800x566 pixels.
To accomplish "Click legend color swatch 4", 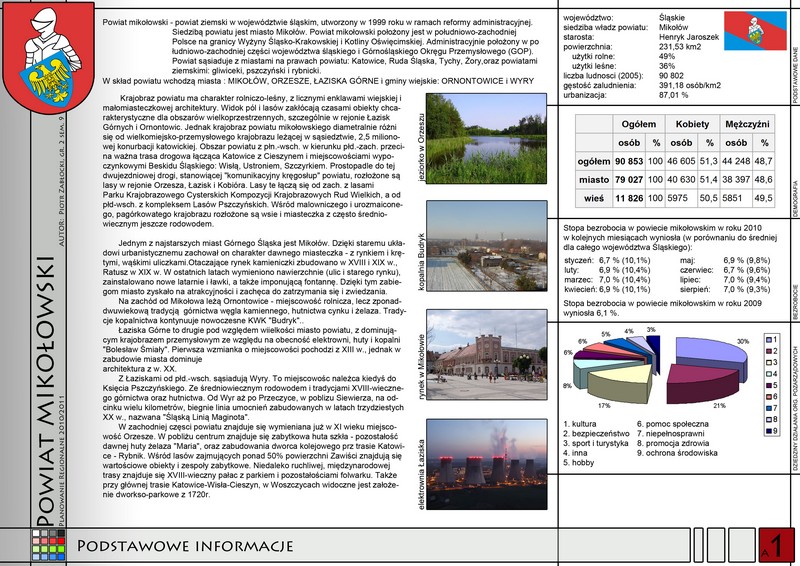I will point(769,374).
